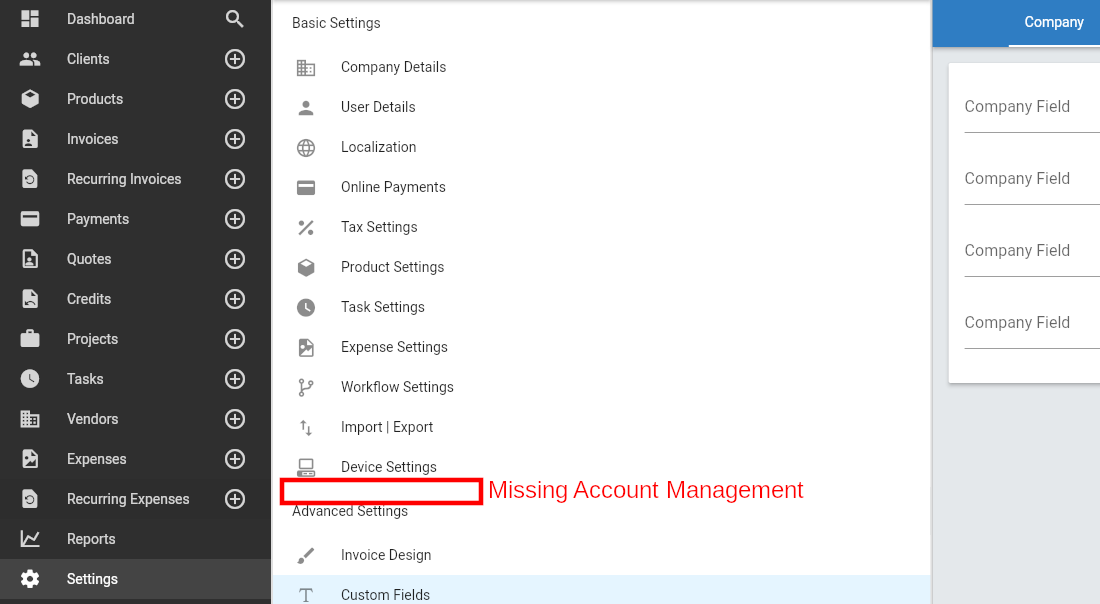Click the Import Export arrows icon

point(306,427)
